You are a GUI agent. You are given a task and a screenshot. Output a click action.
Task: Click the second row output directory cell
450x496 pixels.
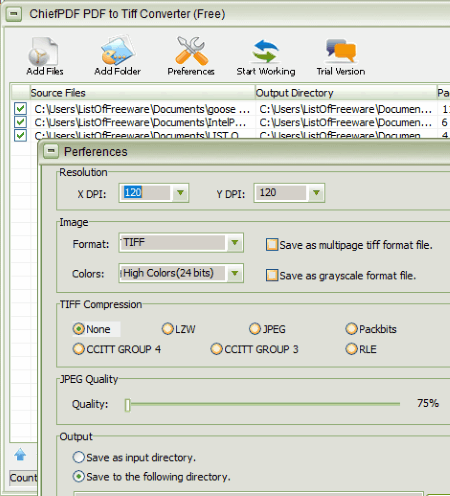(x=346, y=122)
